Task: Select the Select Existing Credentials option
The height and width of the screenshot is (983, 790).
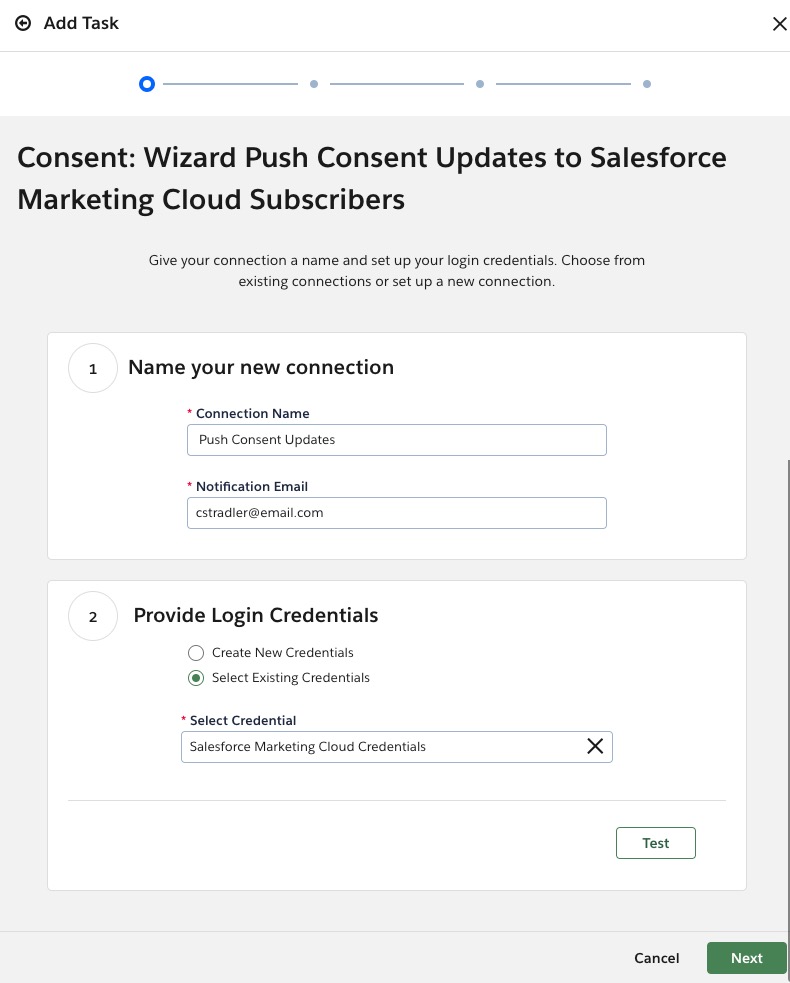Action: tap(196, 677)
